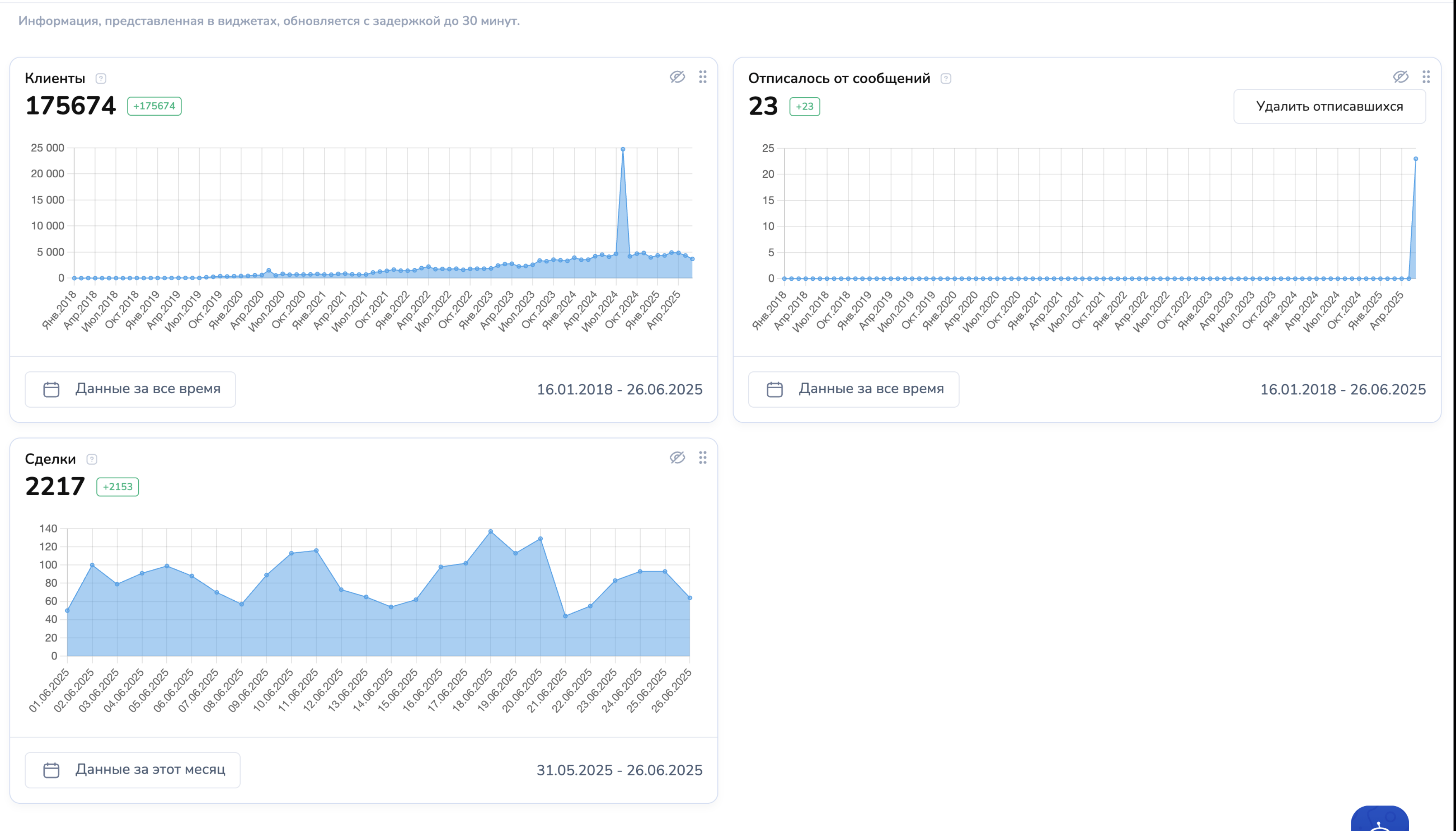Viewport: 1456px width, 831px height.
Task: Open help tooltip next to Клиенты title
Action: [101, 78]
